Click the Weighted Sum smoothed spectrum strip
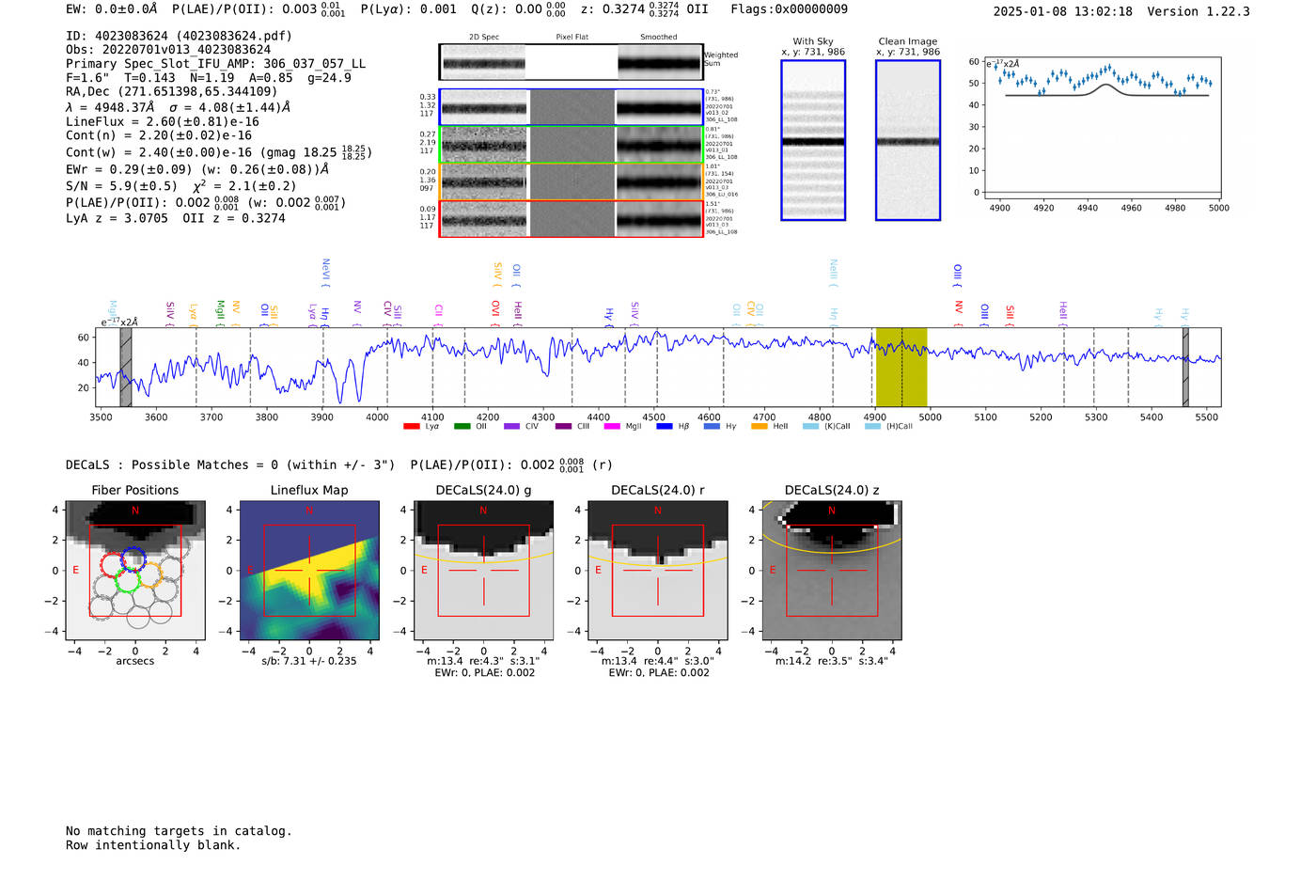The height and width of the screenshot is (896, 1316). [660, 63]
